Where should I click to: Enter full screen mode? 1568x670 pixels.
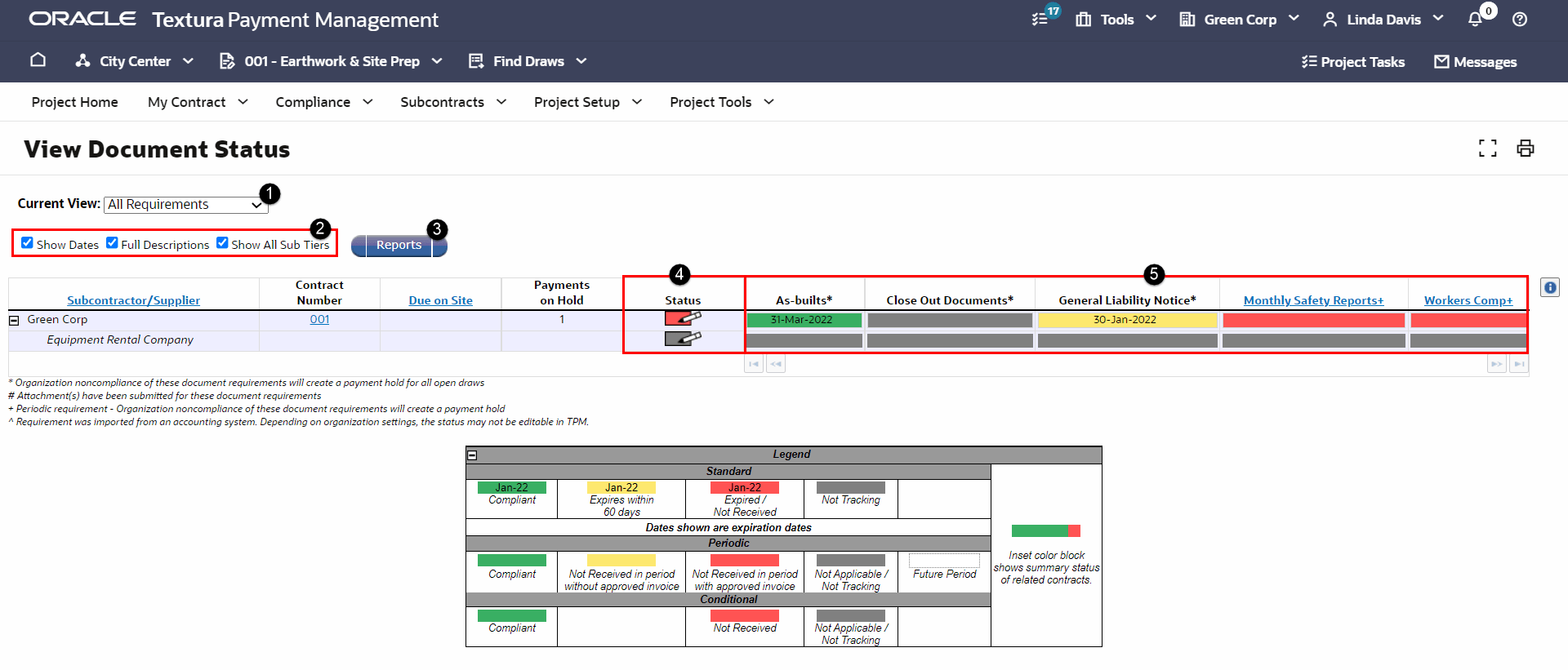click(x=1488, y=148)
